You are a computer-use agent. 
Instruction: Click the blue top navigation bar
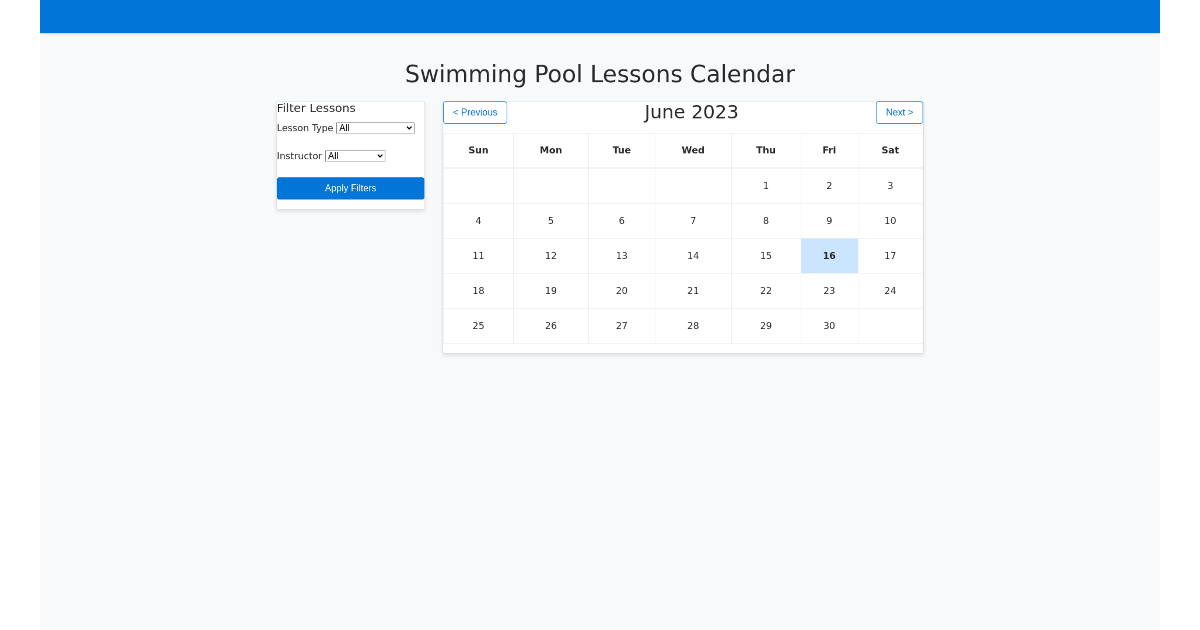point(600,16)
